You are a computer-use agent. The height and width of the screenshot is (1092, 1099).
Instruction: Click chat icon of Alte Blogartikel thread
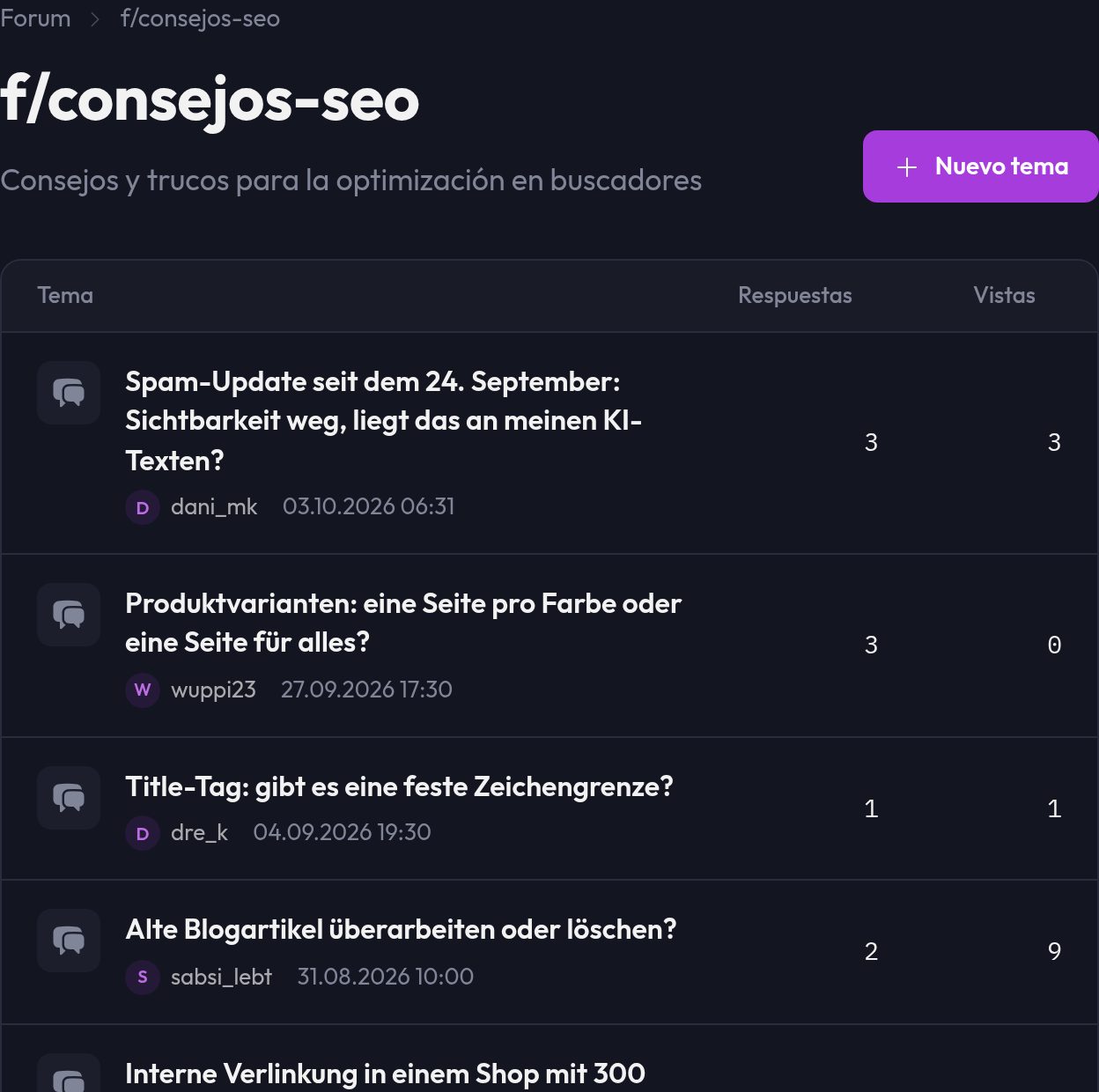[x=69, y=941]
